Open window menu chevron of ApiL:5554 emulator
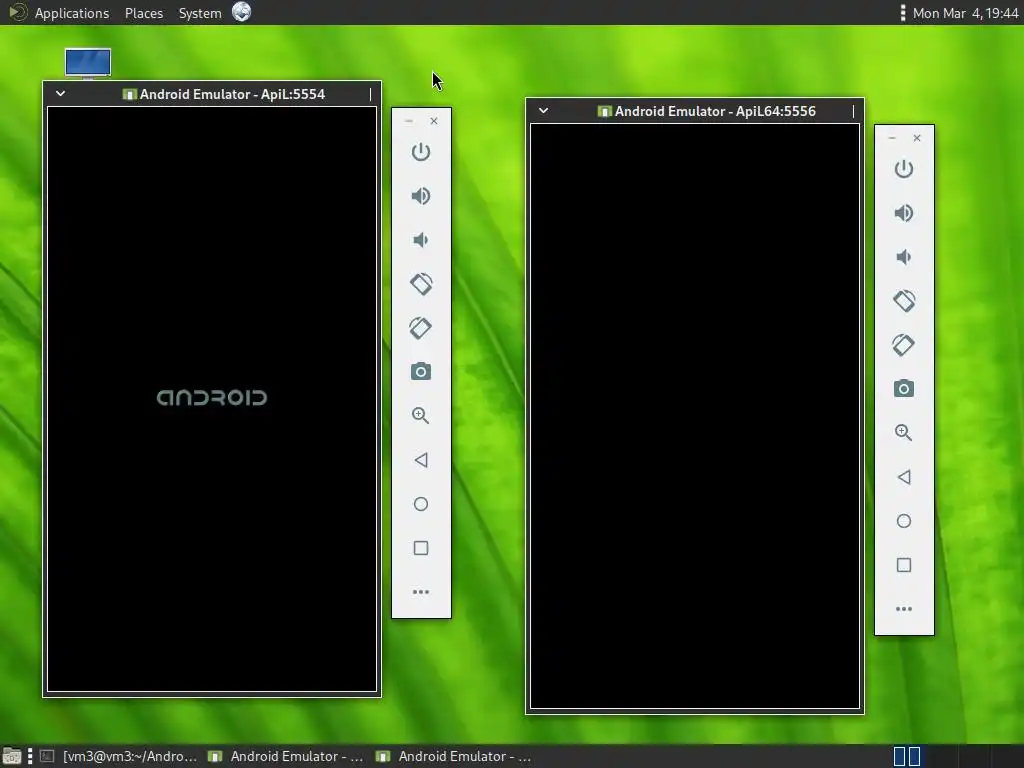Screen dimensions: 1024x768 click(x=60, y=93)
